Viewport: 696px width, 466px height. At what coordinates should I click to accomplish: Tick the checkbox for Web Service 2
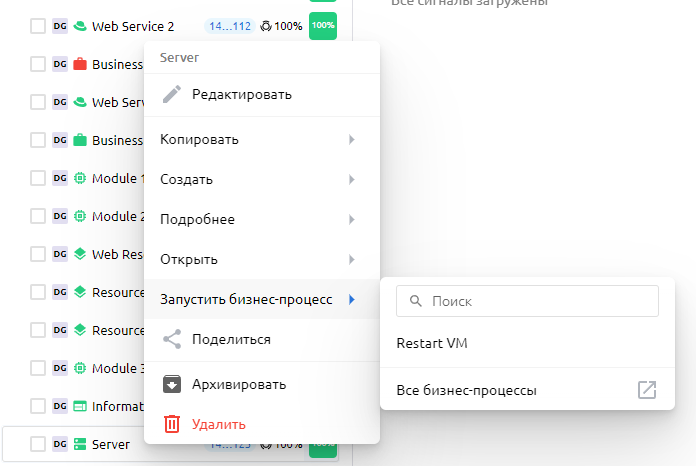point(38,27)
